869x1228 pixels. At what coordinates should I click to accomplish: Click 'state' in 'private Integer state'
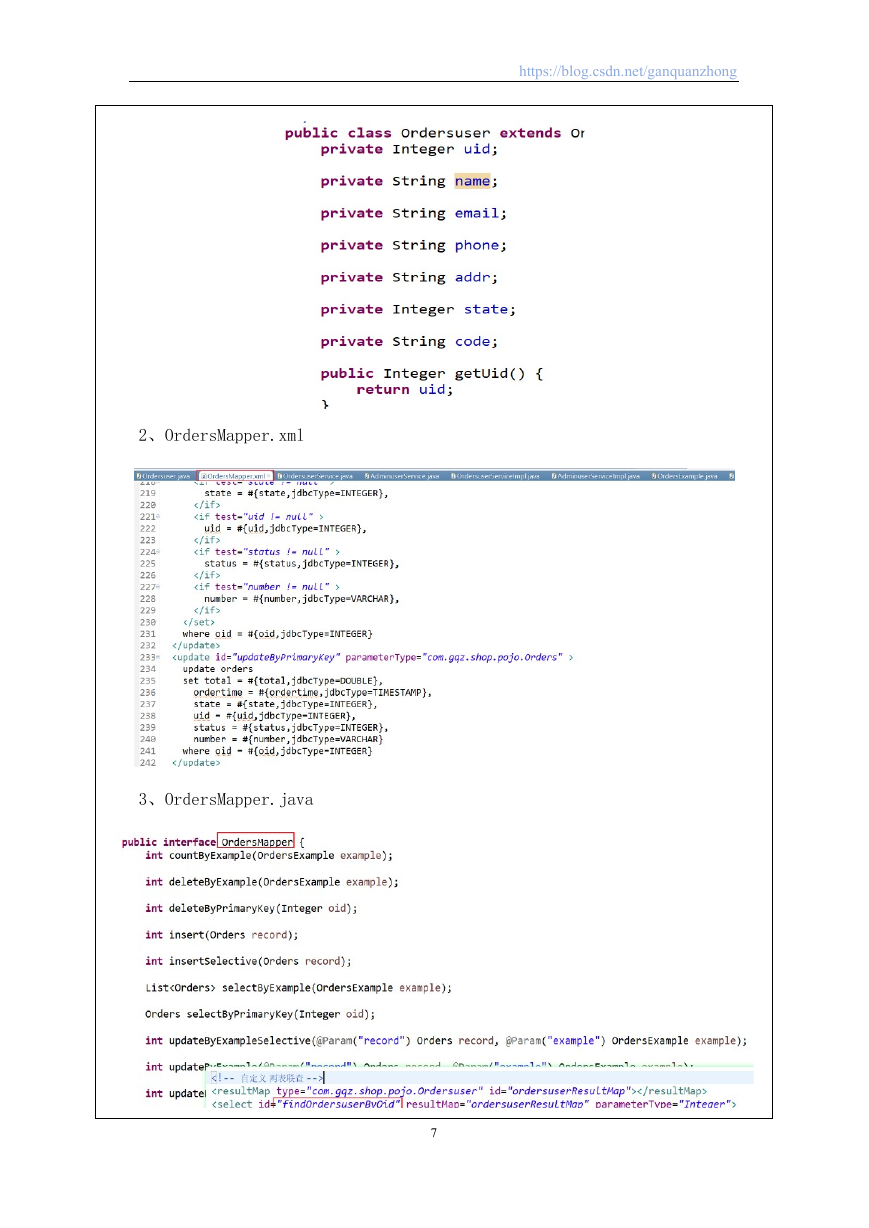pos(486,309)
